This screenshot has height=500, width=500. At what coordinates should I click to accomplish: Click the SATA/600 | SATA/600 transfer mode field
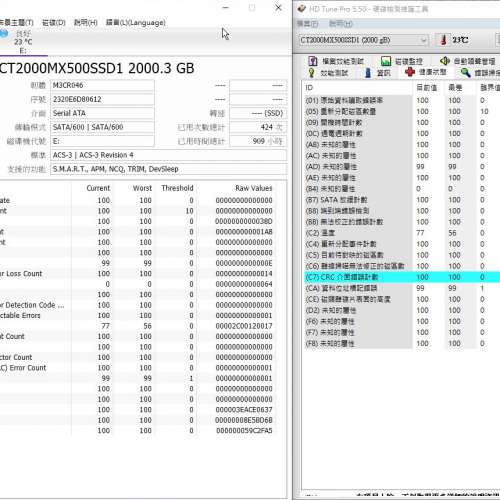point(102,127)
